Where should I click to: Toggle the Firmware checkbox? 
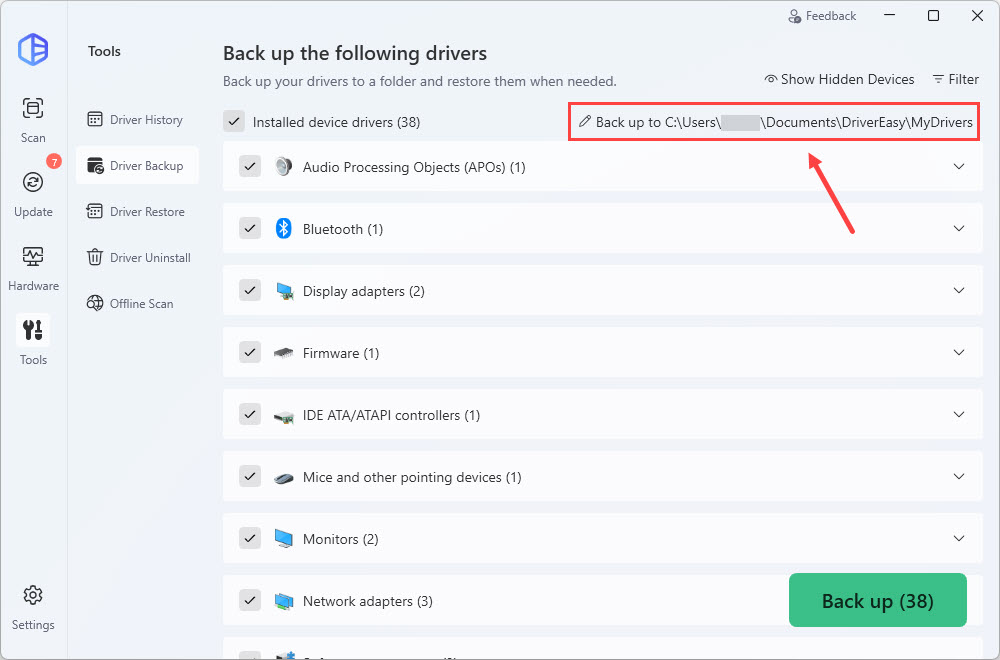250,353
